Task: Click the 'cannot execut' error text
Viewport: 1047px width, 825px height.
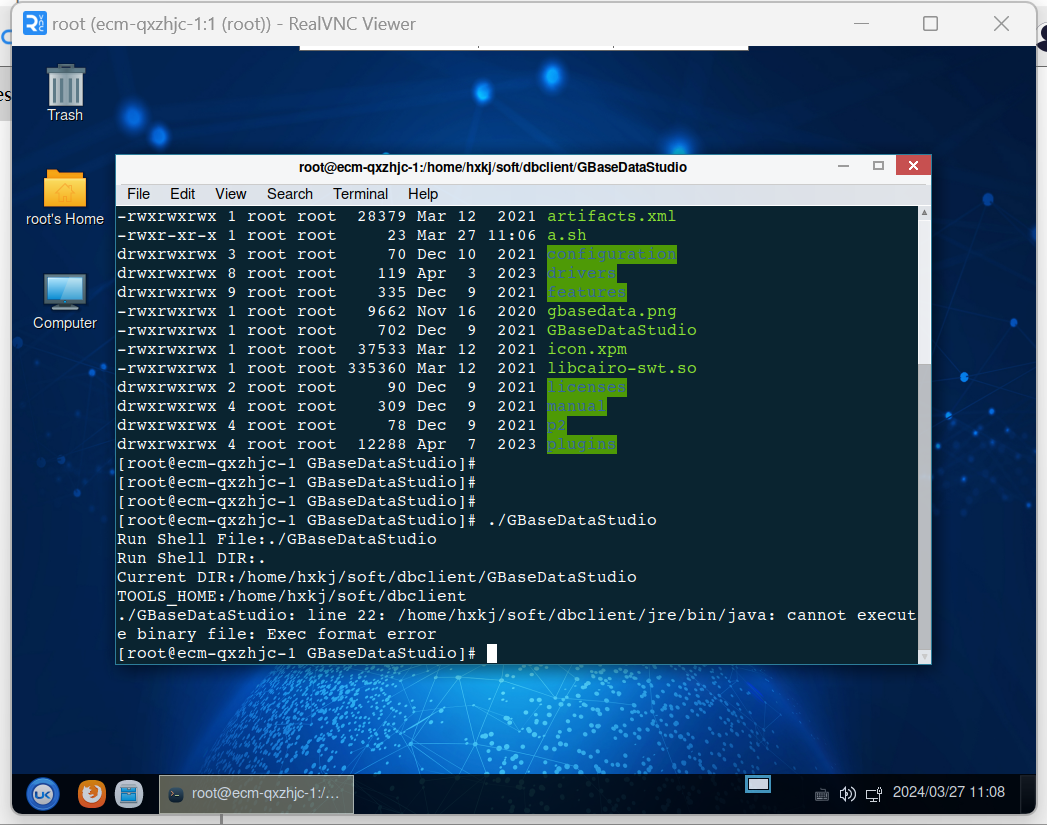Action: click(851, 615)
